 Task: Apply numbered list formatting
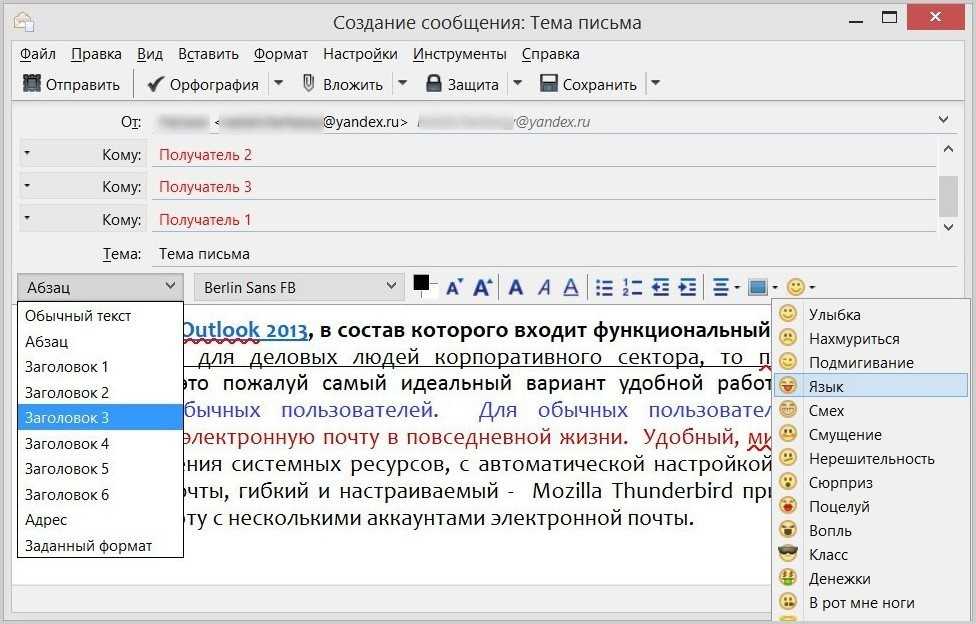tap(632, 288)
